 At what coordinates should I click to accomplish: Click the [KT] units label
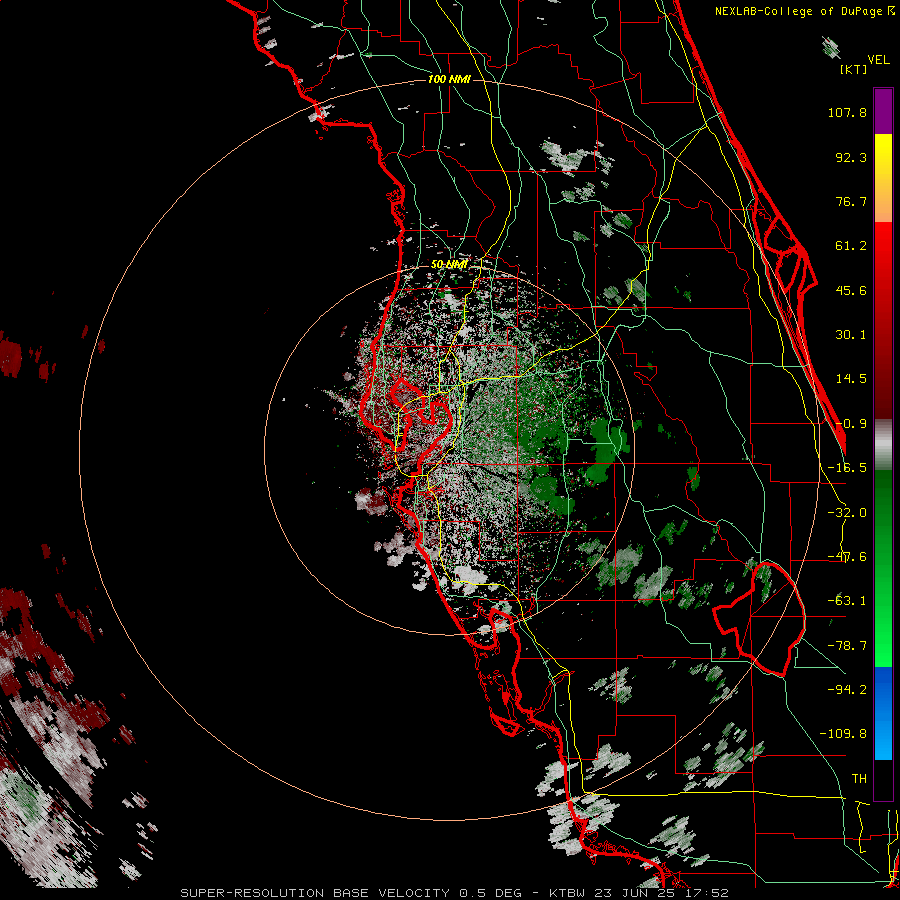coord(853,69)
